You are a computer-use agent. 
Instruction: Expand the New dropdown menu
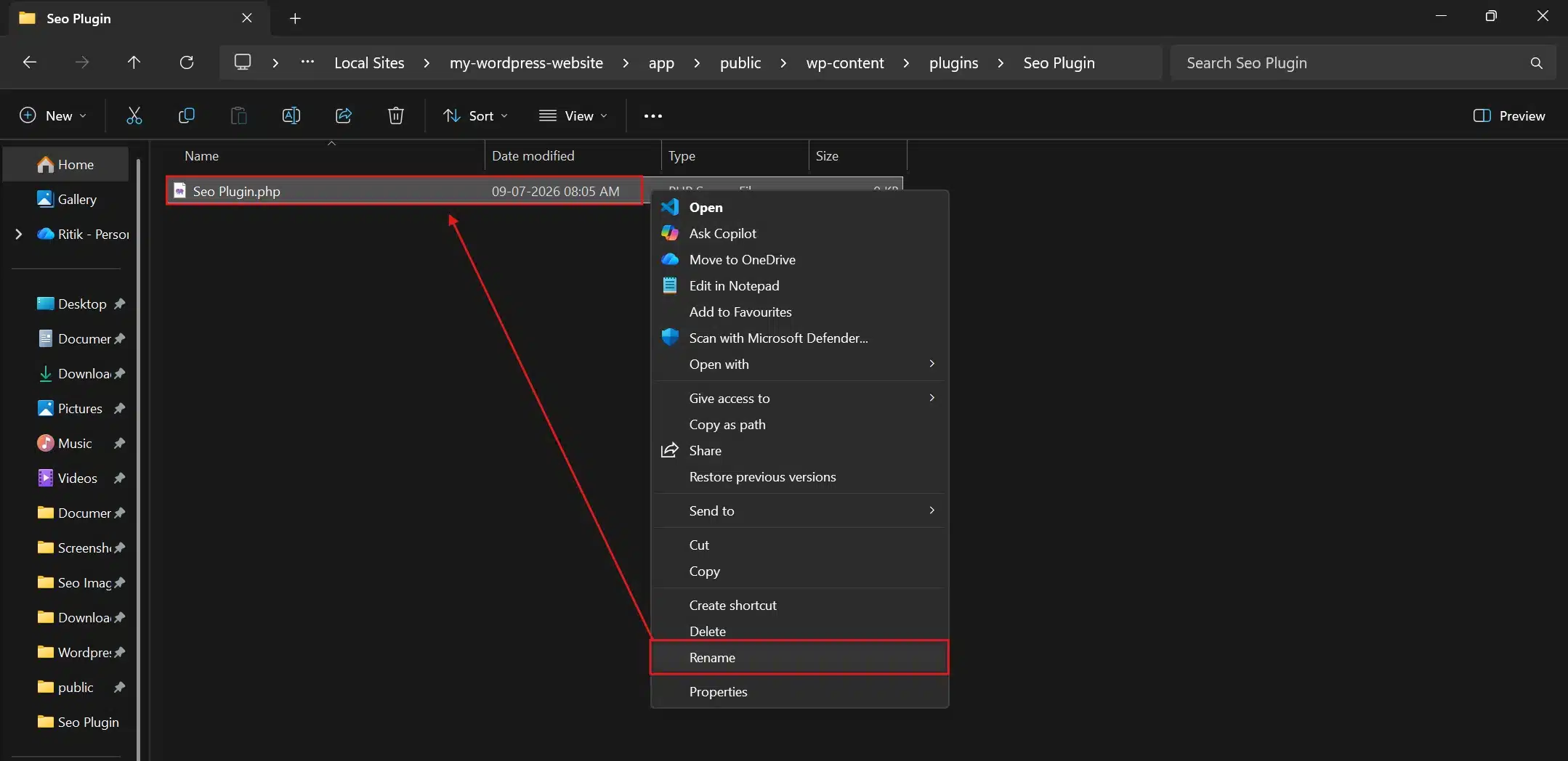click(x=53, y=115)
